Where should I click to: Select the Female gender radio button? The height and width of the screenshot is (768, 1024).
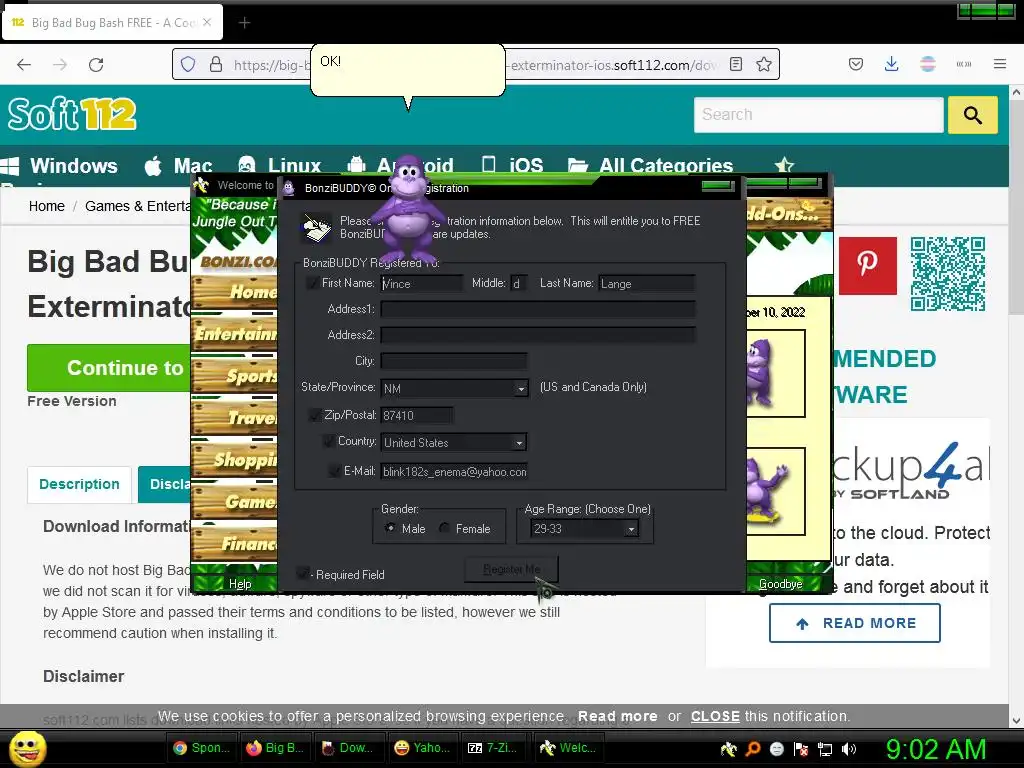click(x=445, y=528)
